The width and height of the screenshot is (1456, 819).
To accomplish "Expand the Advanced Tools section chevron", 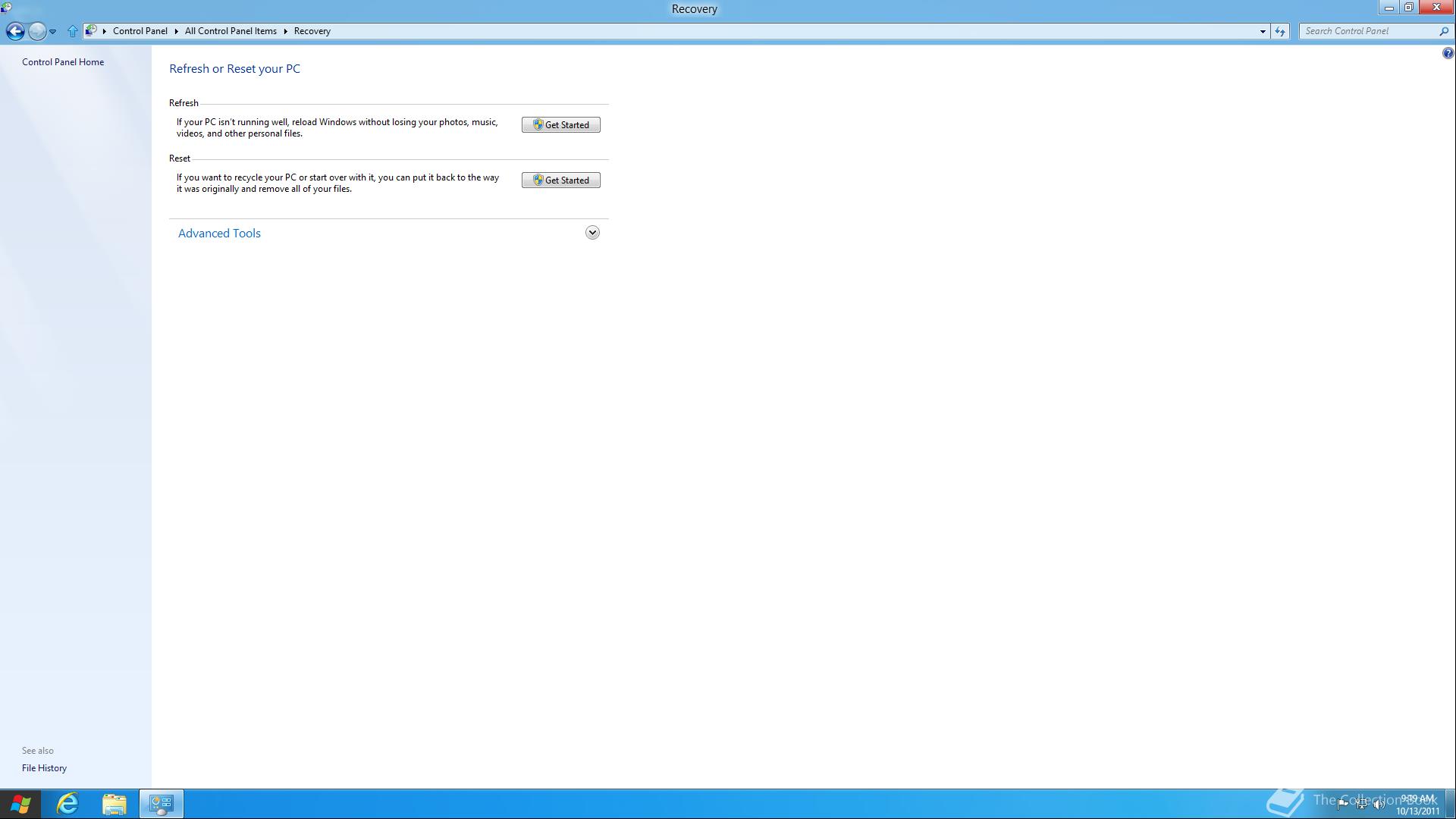I will (x=592, y=233).
